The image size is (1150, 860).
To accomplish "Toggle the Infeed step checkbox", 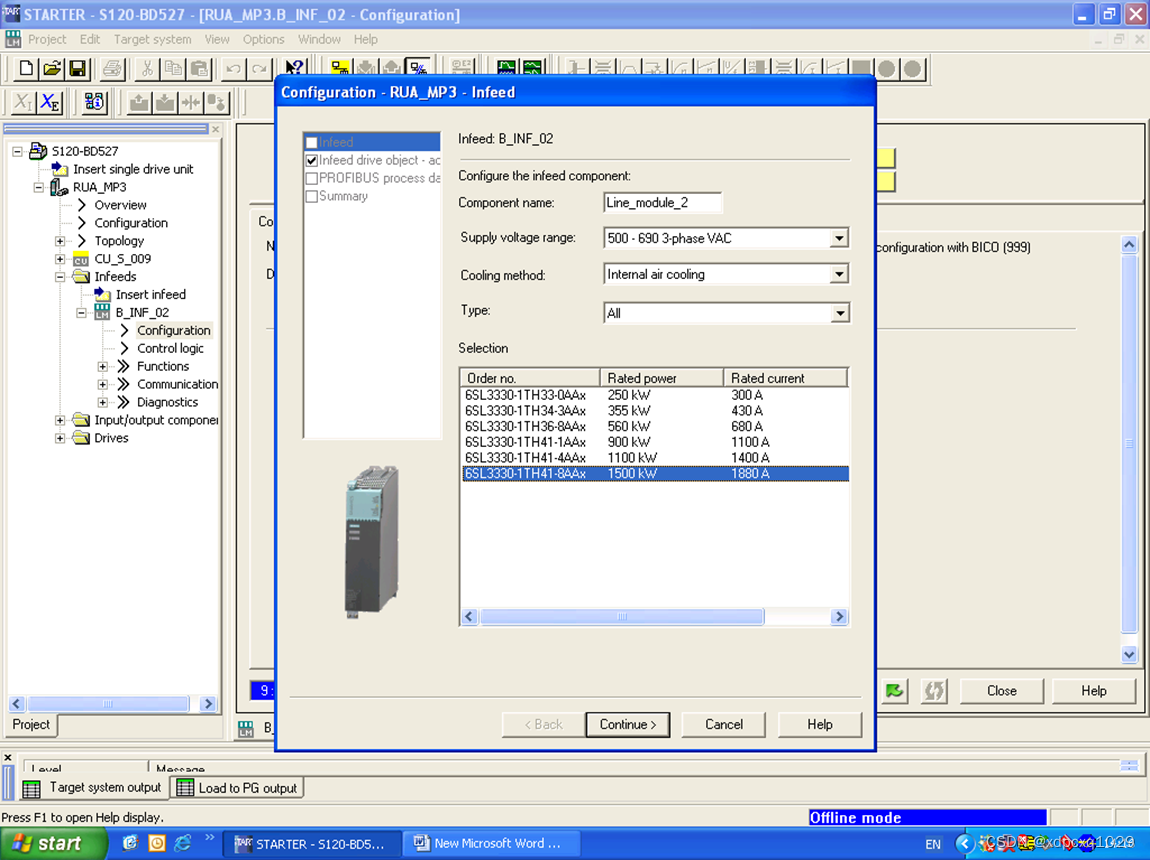I will [x=312, y=142].
